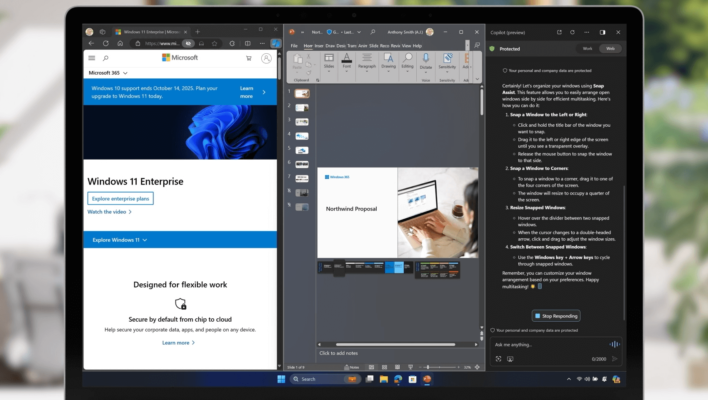Open PowerPoint search magnifier in title bar

(373, 32)
